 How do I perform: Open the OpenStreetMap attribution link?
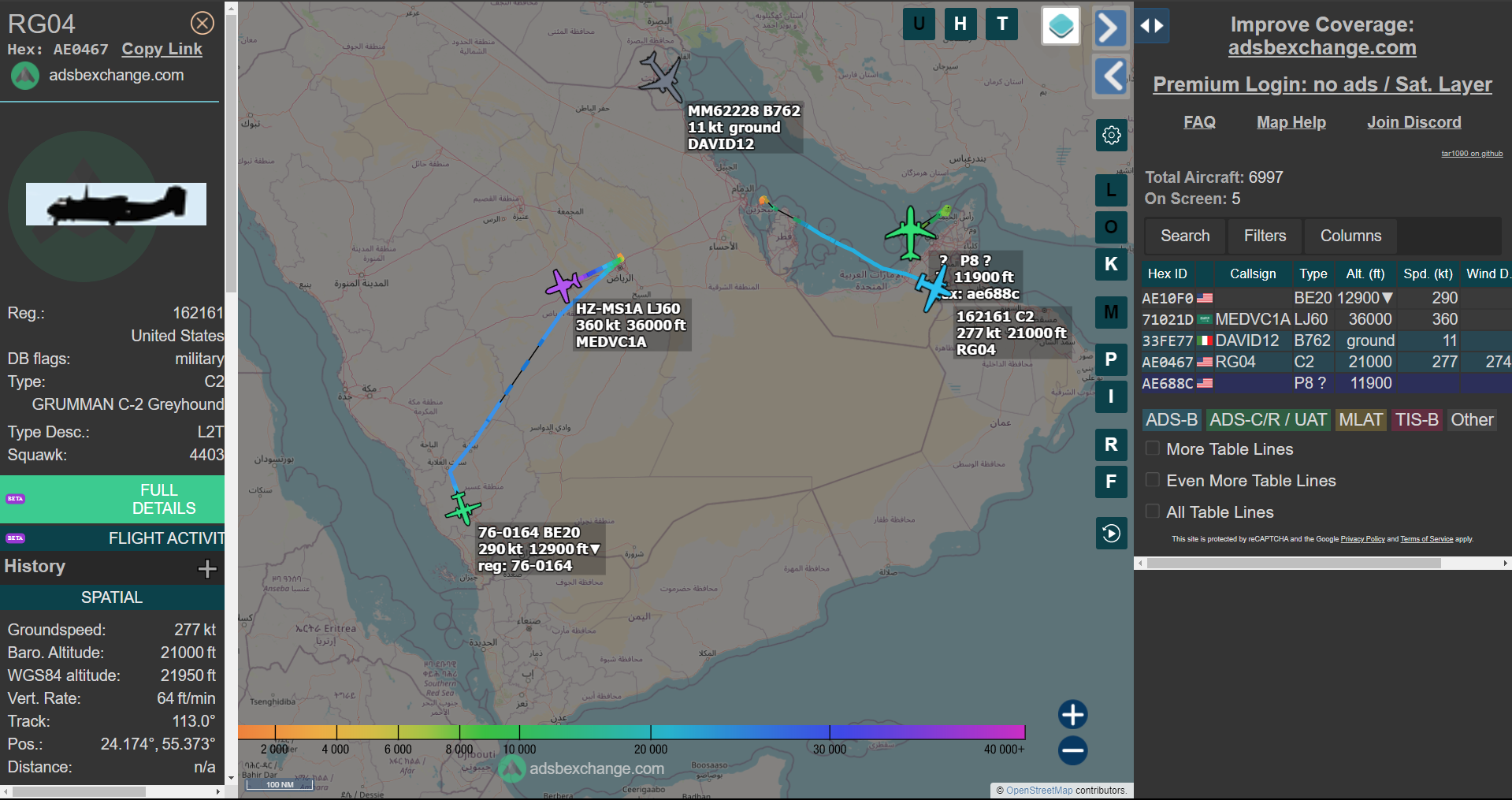(x=1038, y=790)
